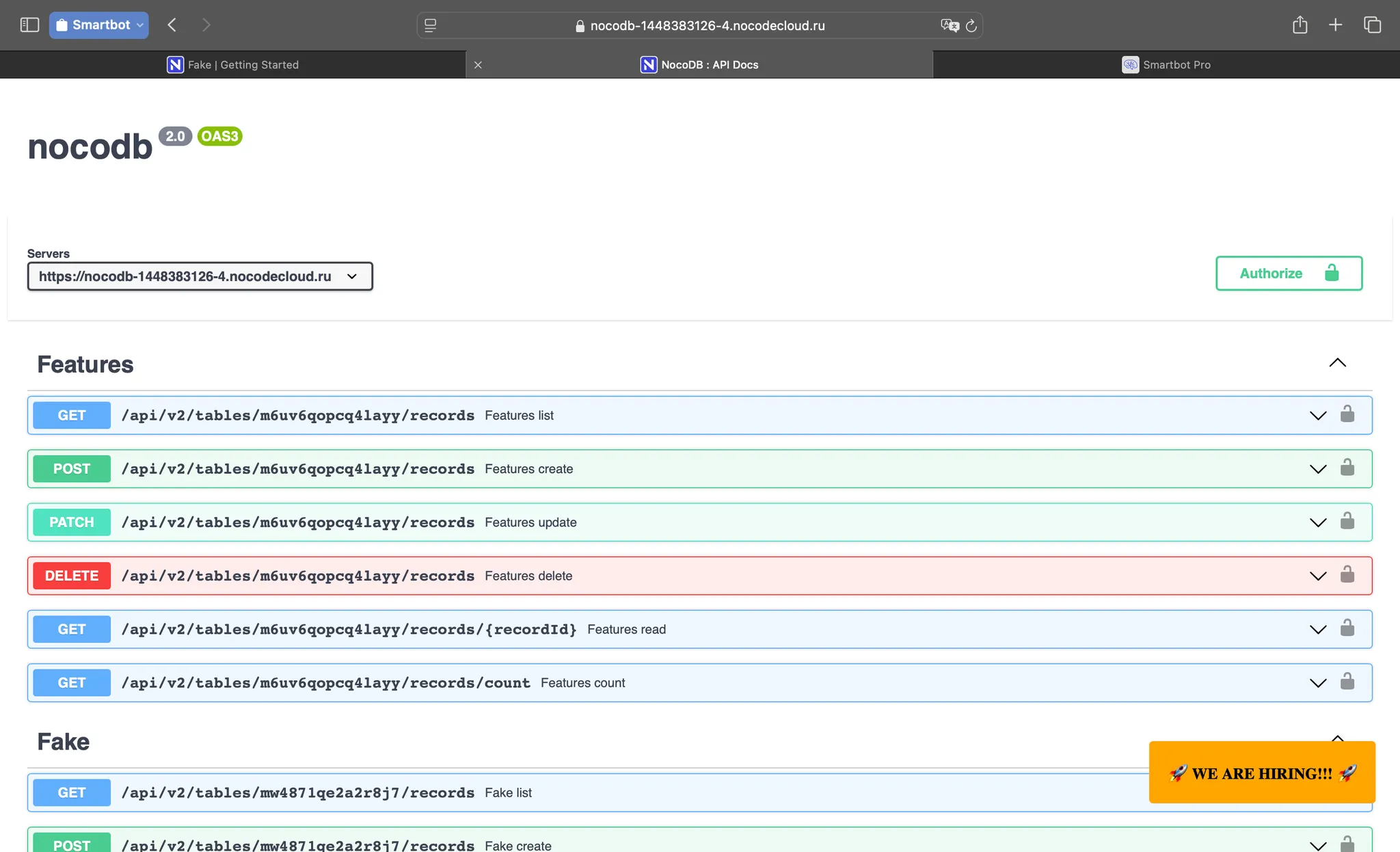
Task: Click lock icon on Features create row
Action: (1347, 467)
